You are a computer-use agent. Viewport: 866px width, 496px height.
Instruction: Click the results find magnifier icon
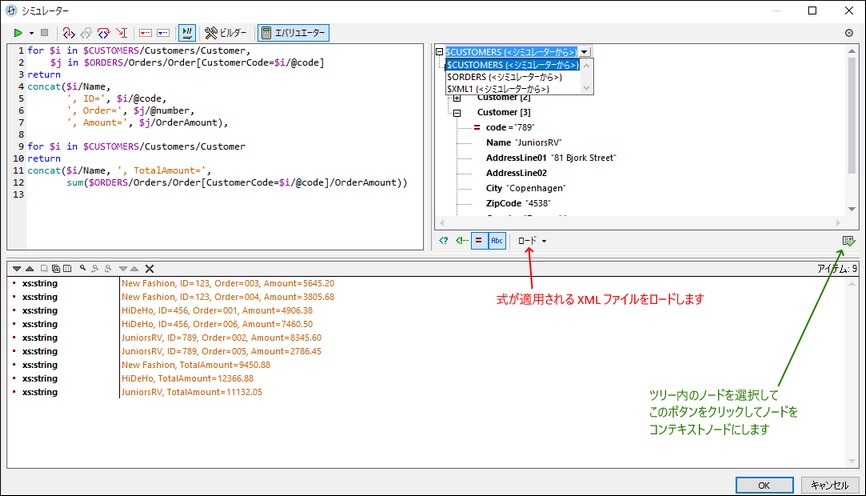click(83, 268)
